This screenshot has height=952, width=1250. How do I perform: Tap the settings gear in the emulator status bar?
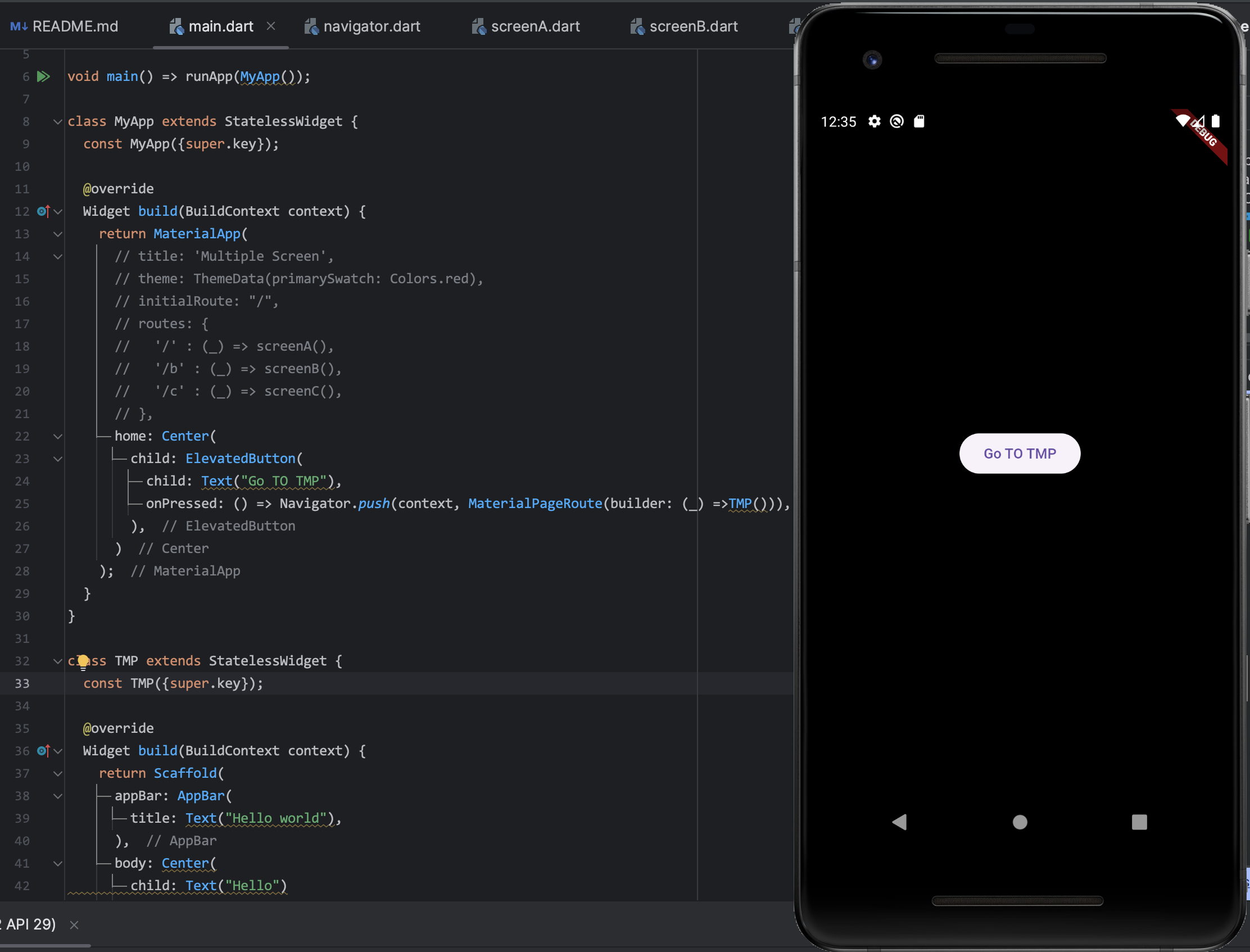pos(875,121)
